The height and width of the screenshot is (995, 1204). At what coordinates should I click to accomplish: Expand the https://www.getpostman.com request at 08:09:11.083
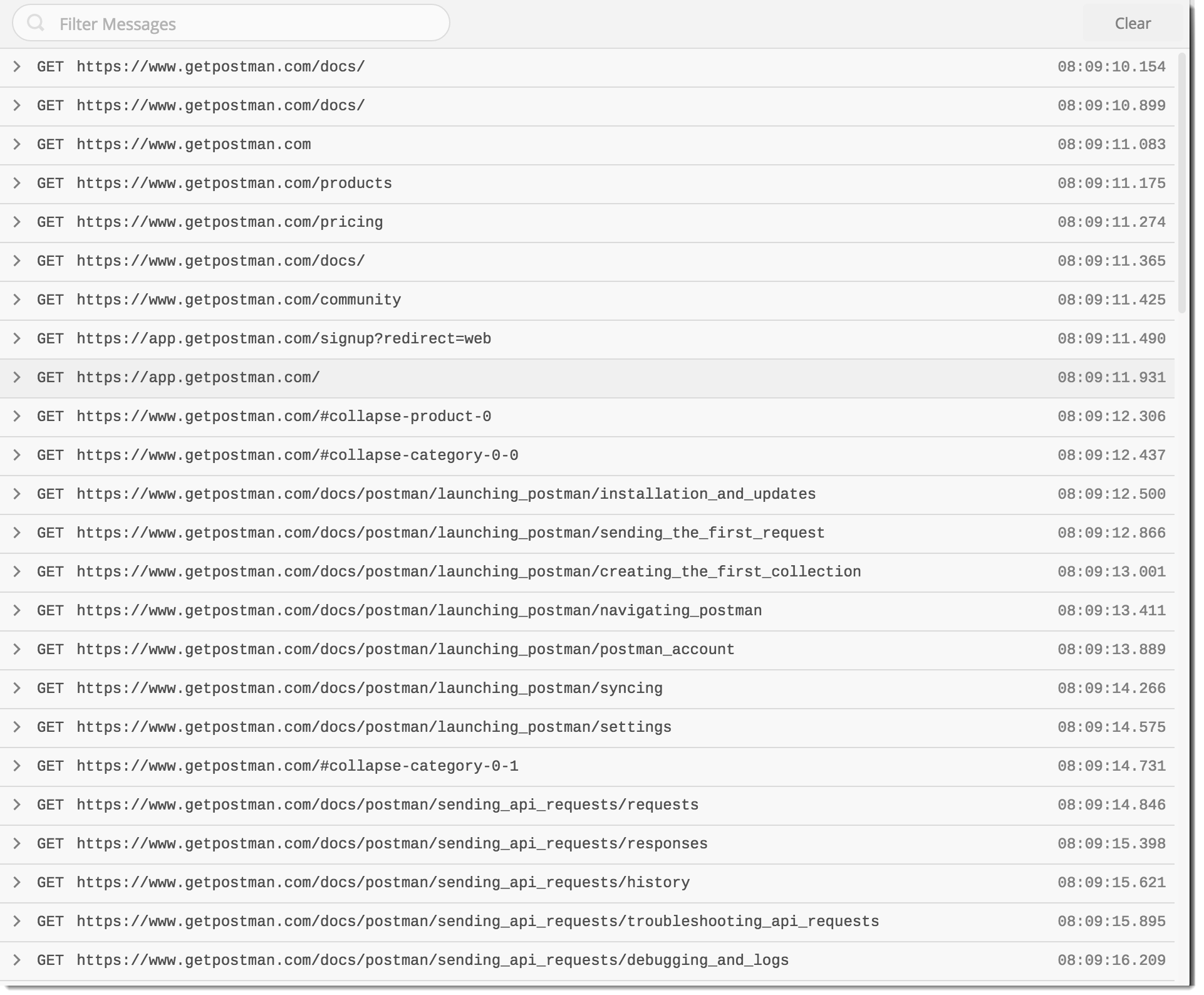coord(17,144)
